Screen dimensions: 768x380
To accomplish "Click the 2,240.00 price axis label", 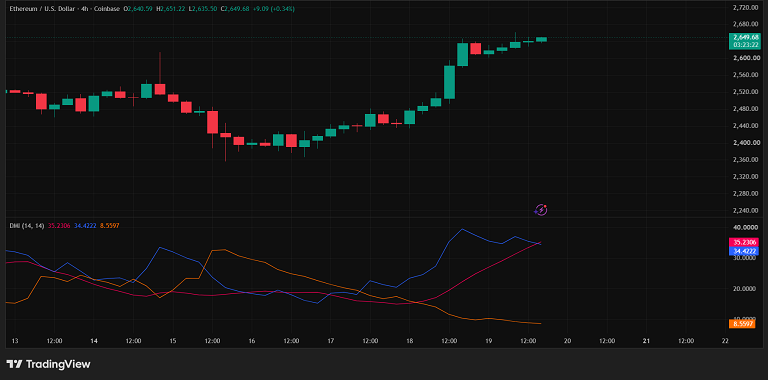I will [744, 210].
